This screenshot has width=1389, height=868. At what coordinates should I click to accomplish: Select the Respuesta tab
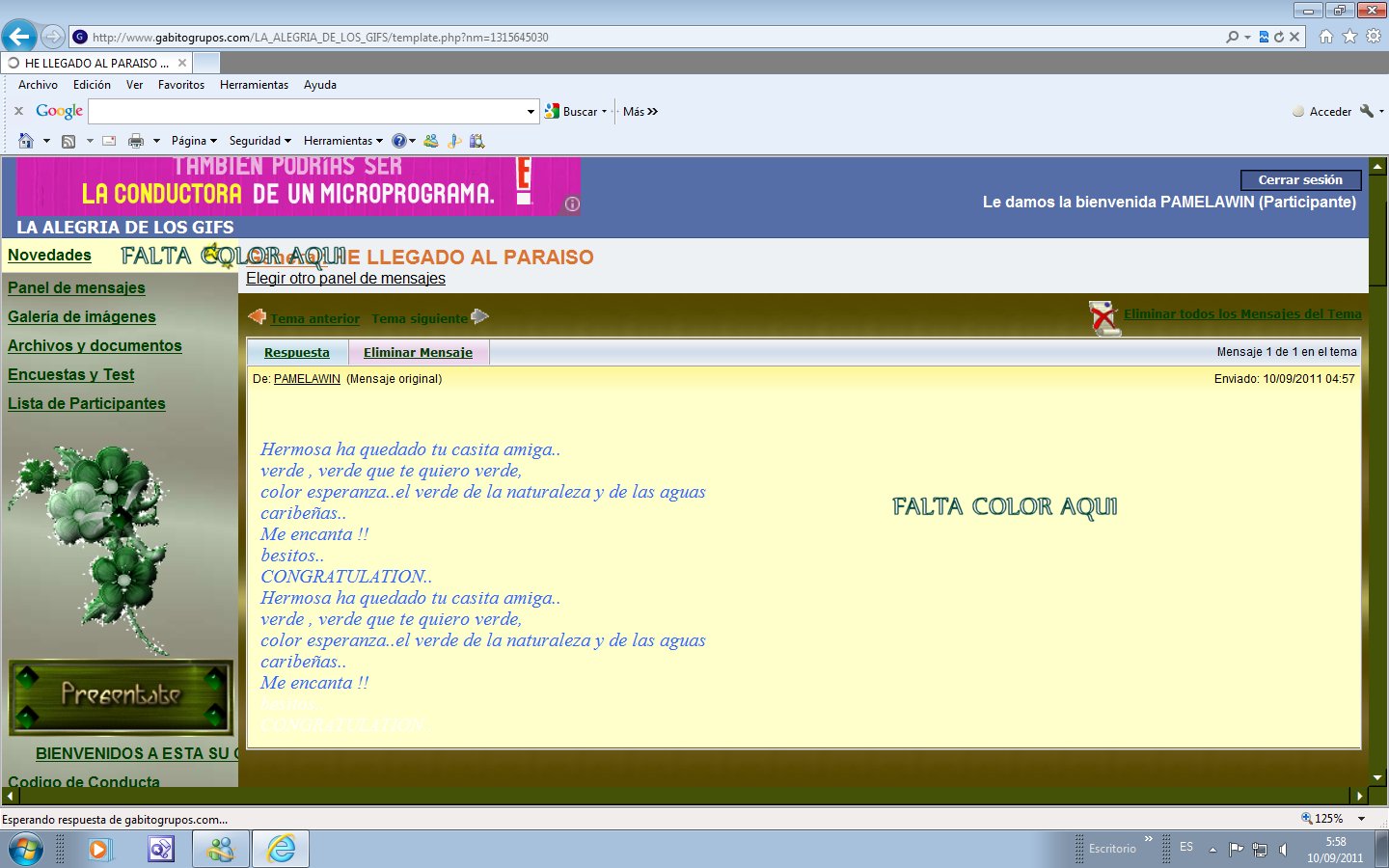coord(297,353)
